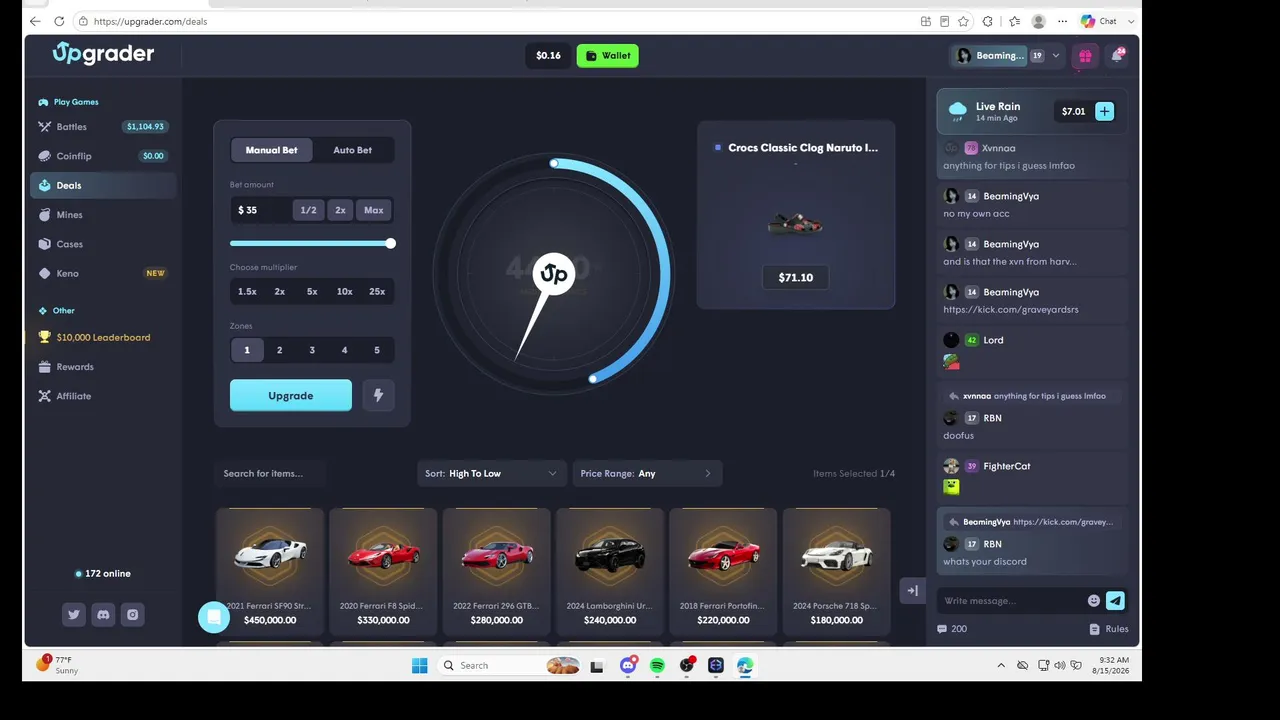The height and width of the screenshot is (720, 1280).
Task: Open the emoji picker in chat
Action: [1094, 601]
